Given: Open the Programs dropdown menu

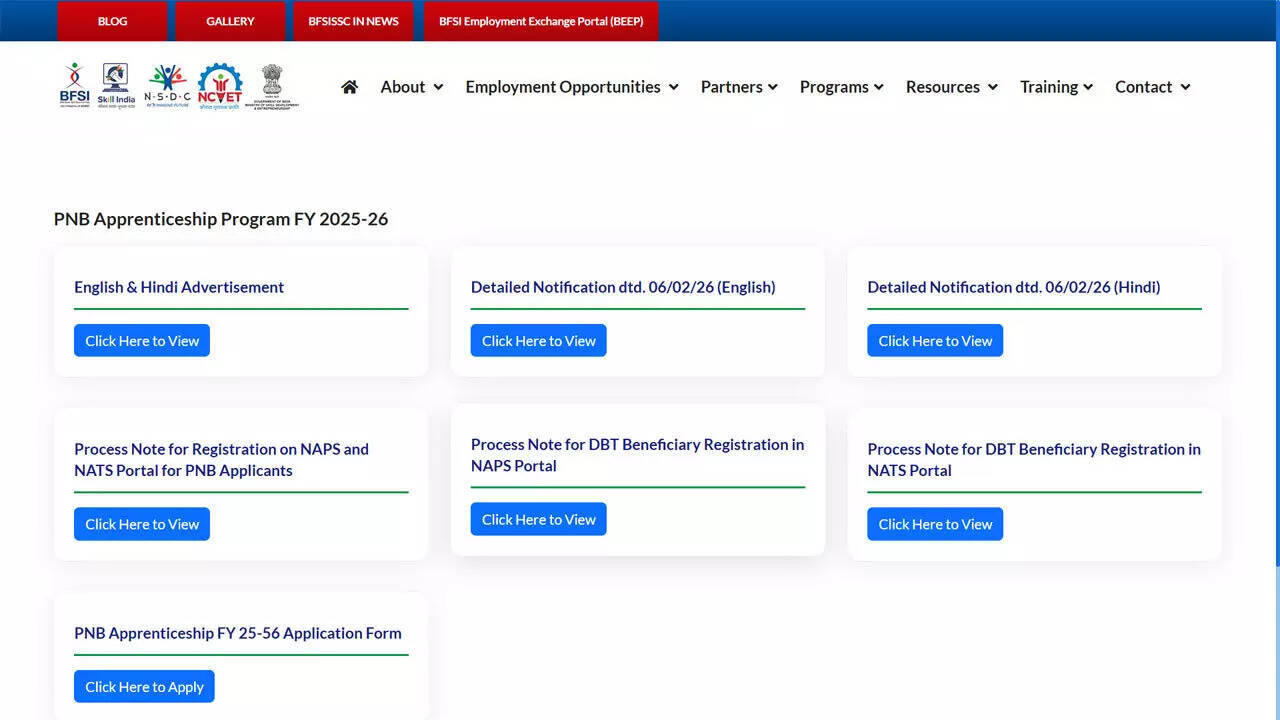Looking at the screenshot, I should tap(834, 87).
